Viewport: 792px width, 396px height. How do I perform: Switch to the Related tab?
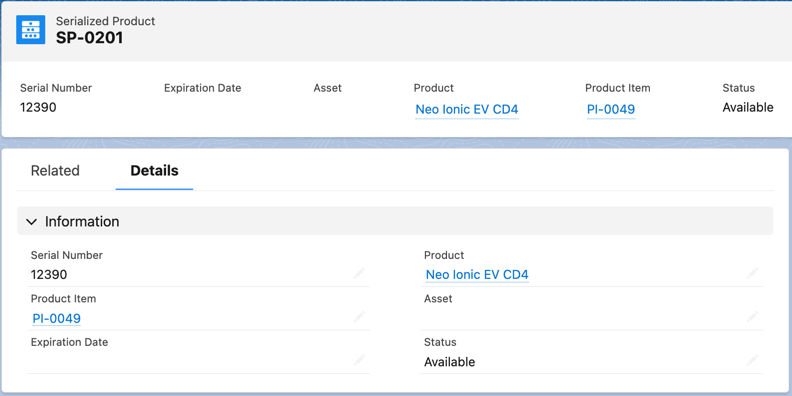pos(55,171)
